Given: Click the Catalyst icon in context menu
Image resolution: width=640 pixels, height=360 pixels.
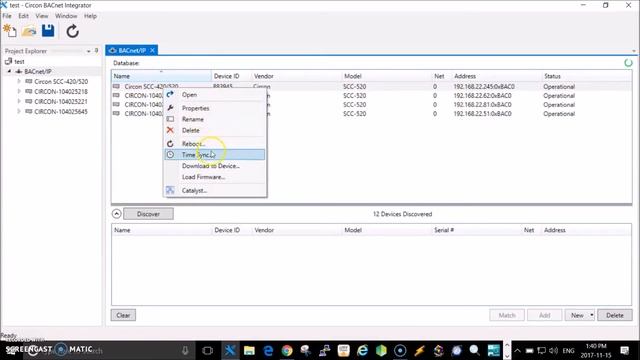Looking at the screenshot, I should (170, 190).
